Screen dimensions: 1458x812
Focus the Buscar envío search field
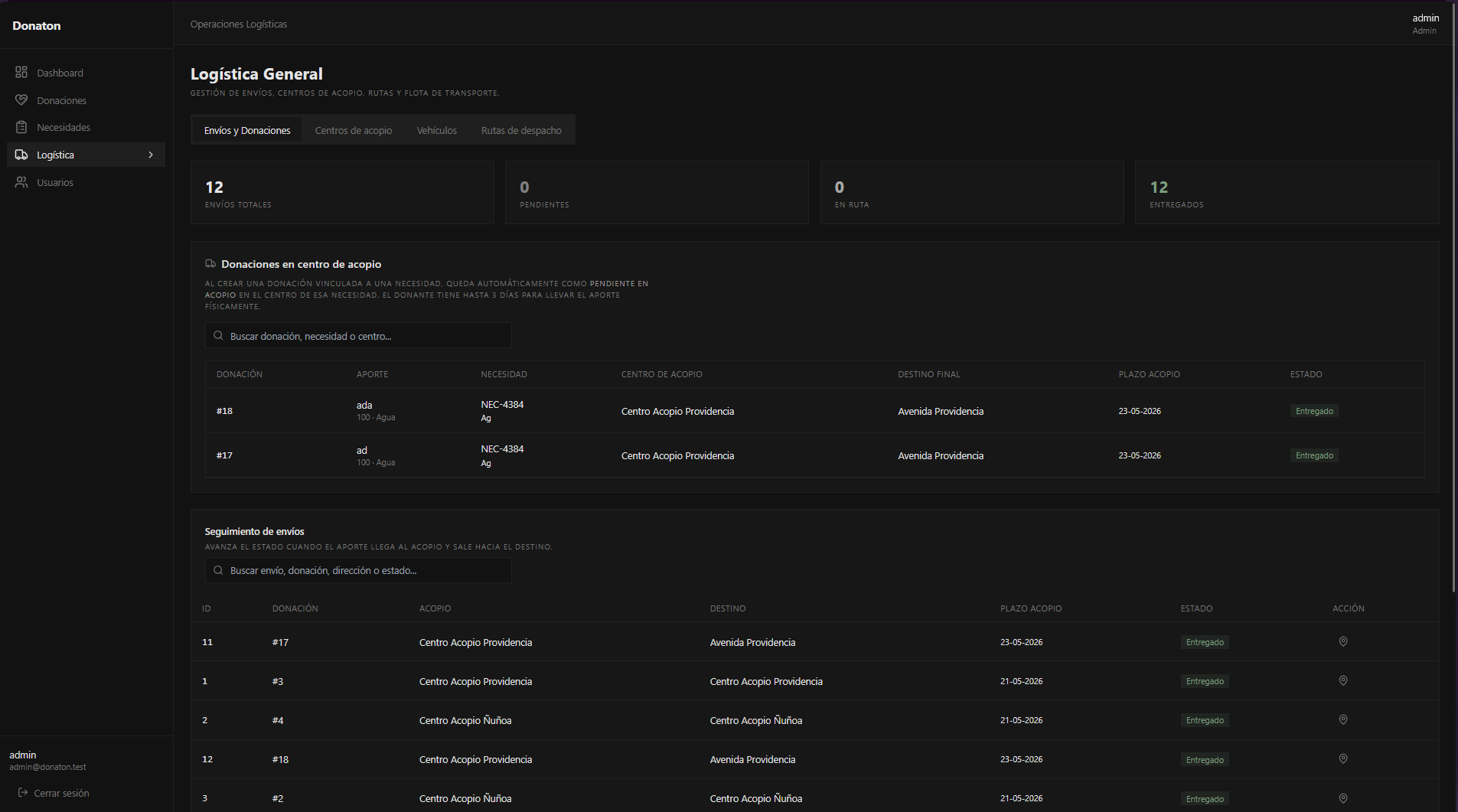(x=358, y=570)
